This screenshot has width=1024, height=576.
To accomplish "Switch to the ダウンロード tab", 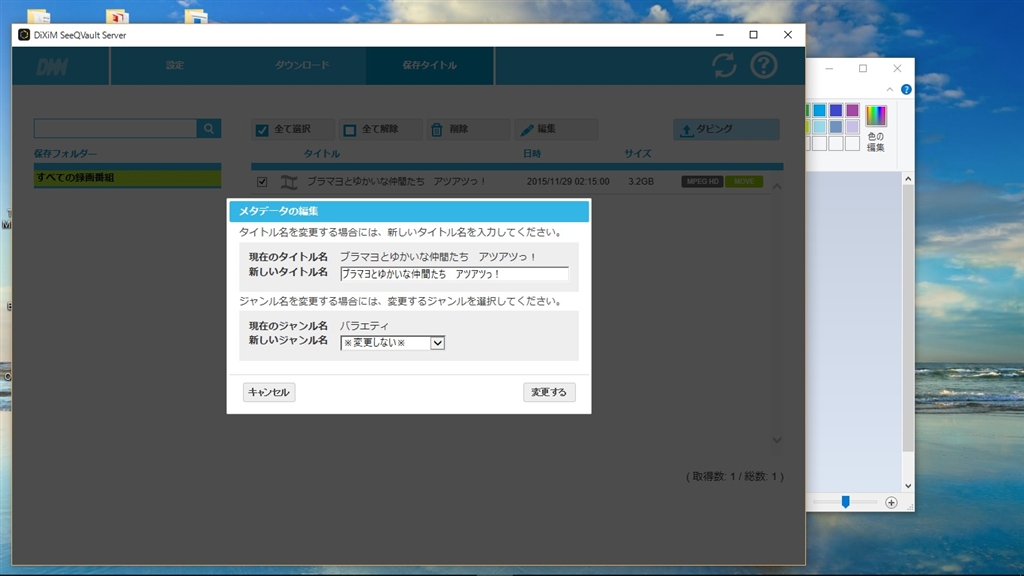I will click(x=302, y=65).
